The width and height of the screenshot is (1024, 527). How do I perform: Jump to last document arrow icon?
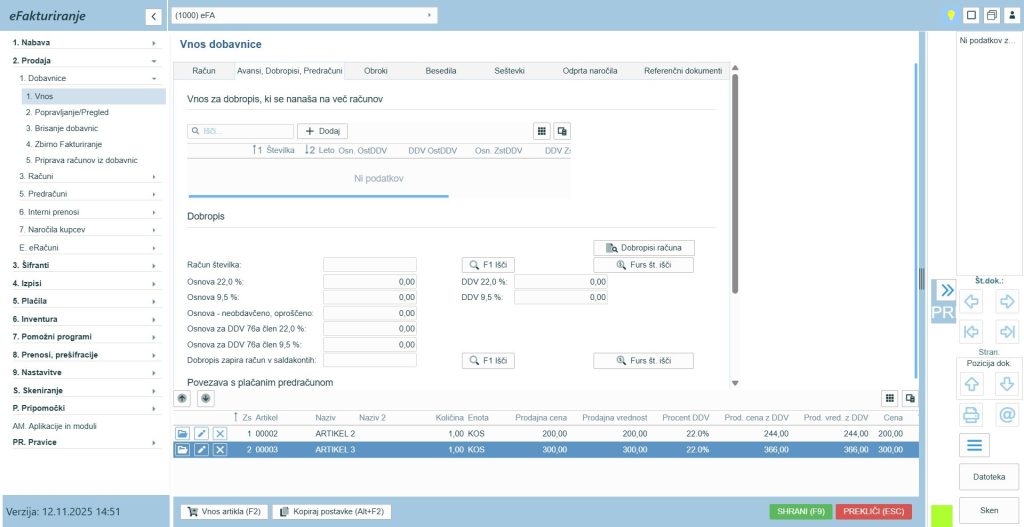1007,332
